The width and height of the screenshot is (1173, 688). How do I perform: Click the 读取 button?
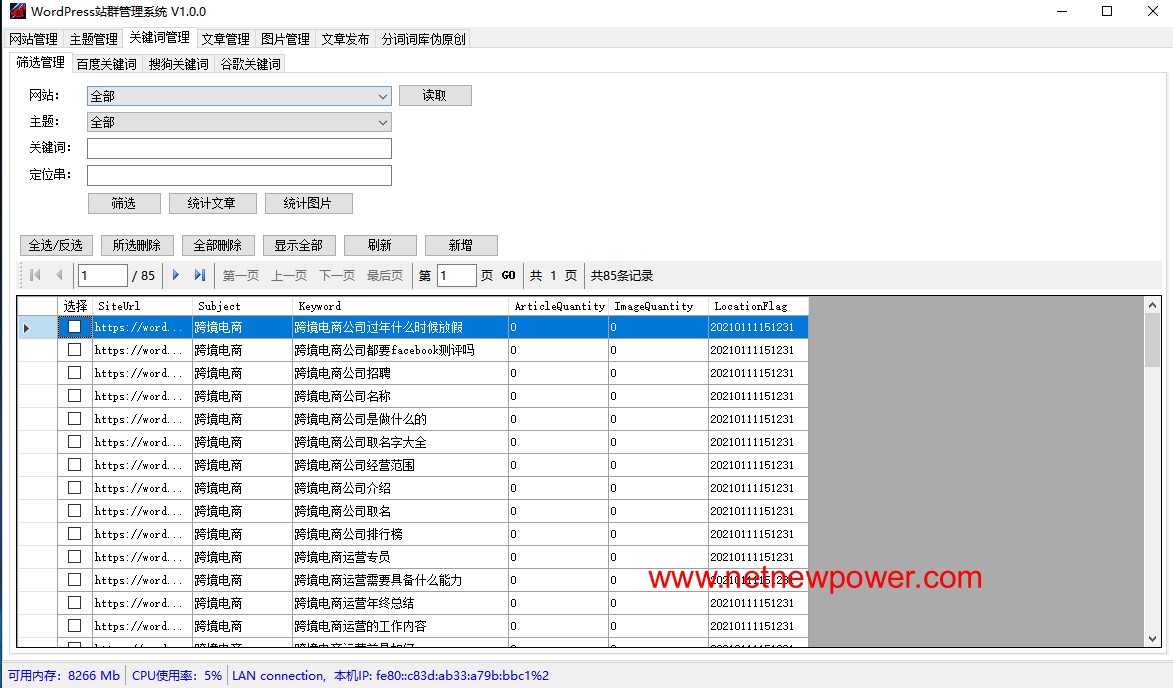(x=435, y=95)
